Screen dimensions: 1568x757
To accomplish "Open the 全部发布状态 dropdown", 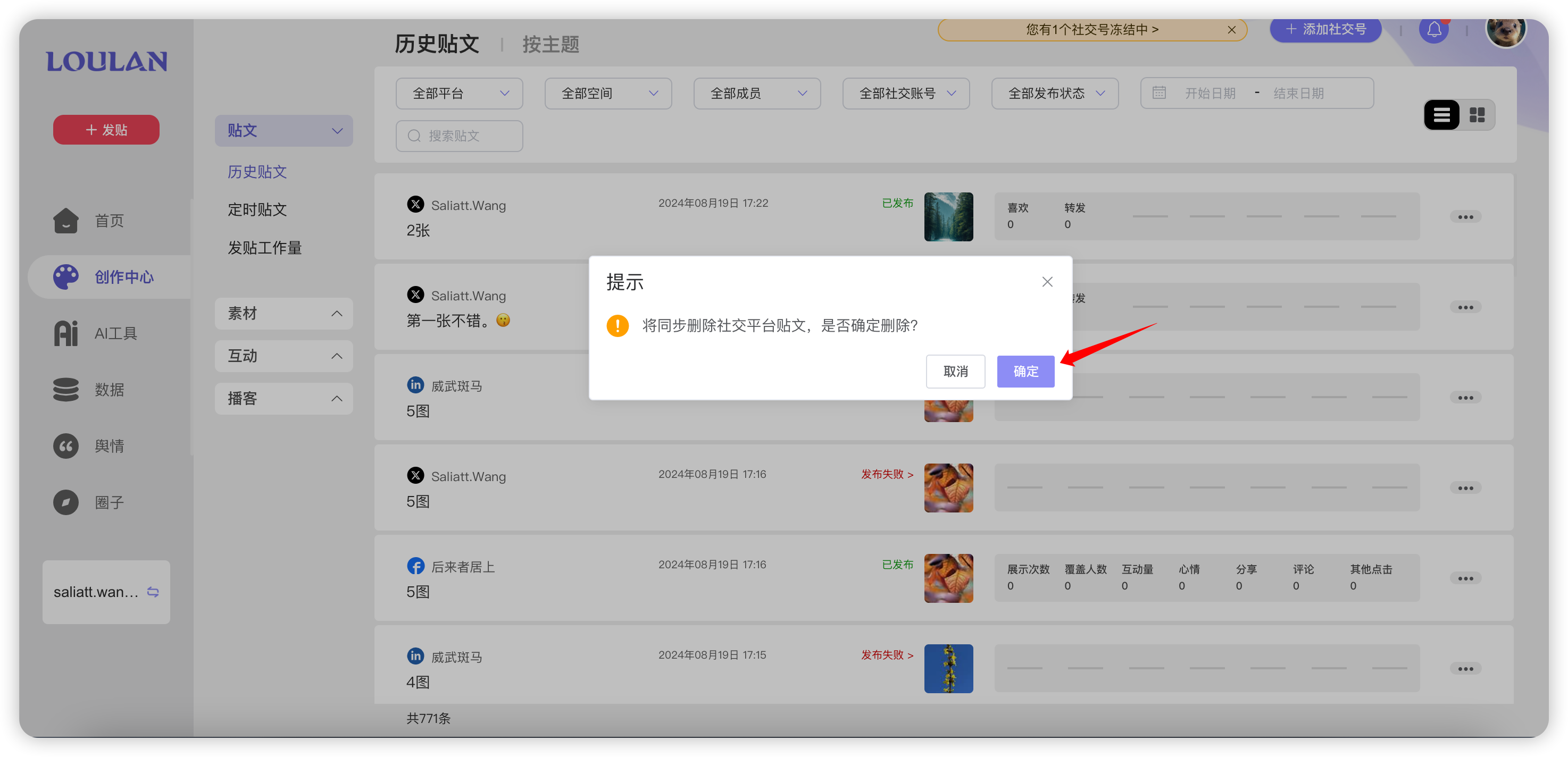I will click(x=1055, y=93).
